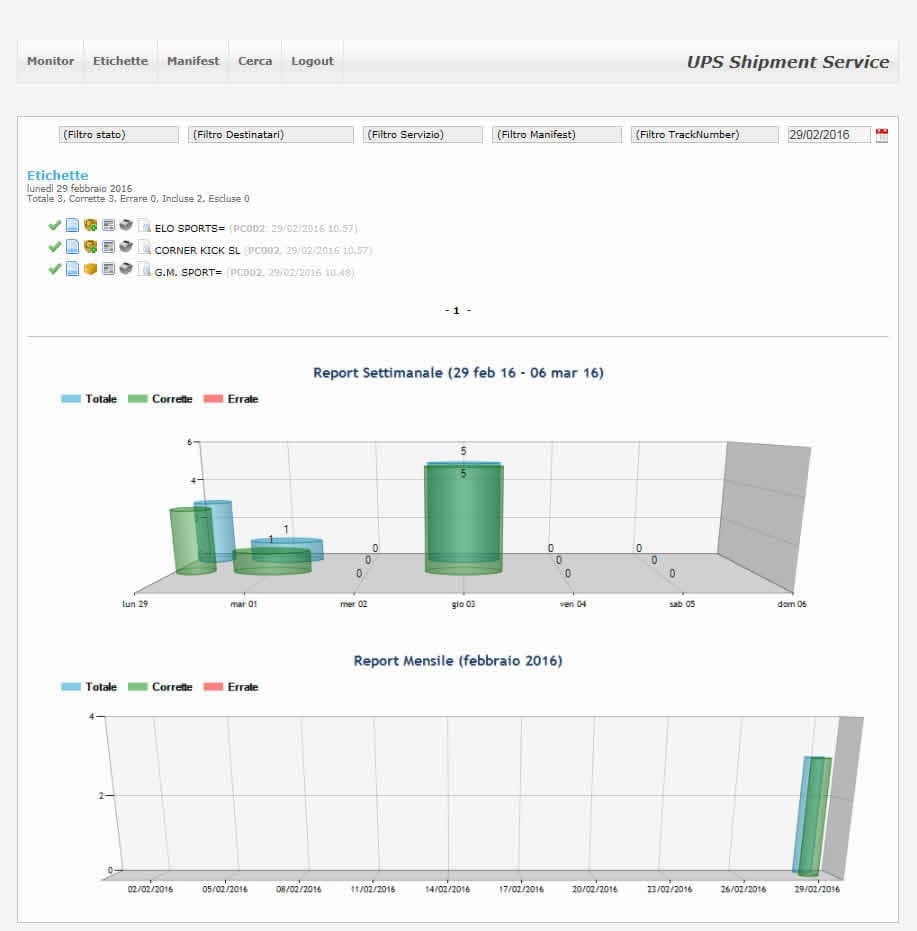The image size is (917, 931).
Task: Toggle Totale series in weekly report legend
Action: [x=89, y=399]
